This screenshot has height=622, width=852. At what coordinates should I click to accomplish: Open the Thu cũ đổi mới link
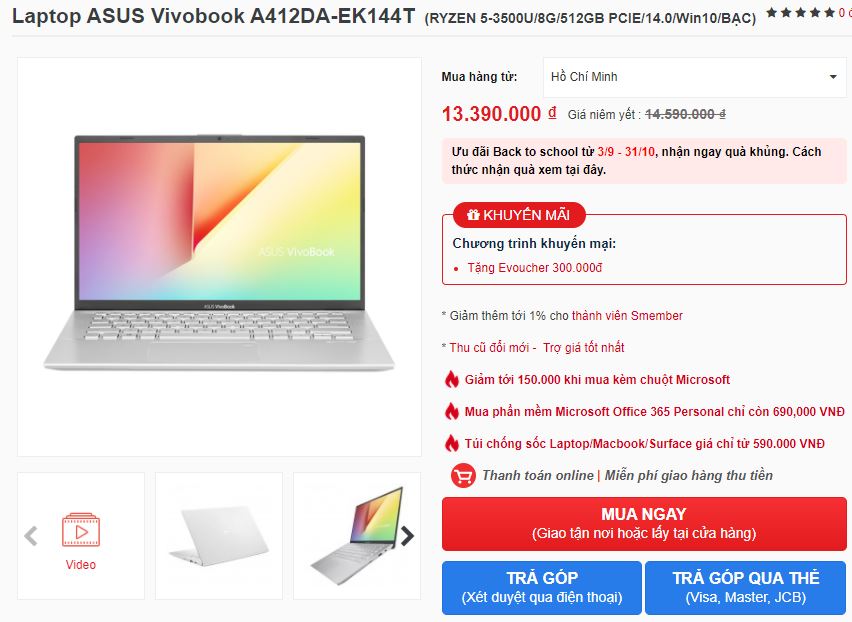coord(489,348)
